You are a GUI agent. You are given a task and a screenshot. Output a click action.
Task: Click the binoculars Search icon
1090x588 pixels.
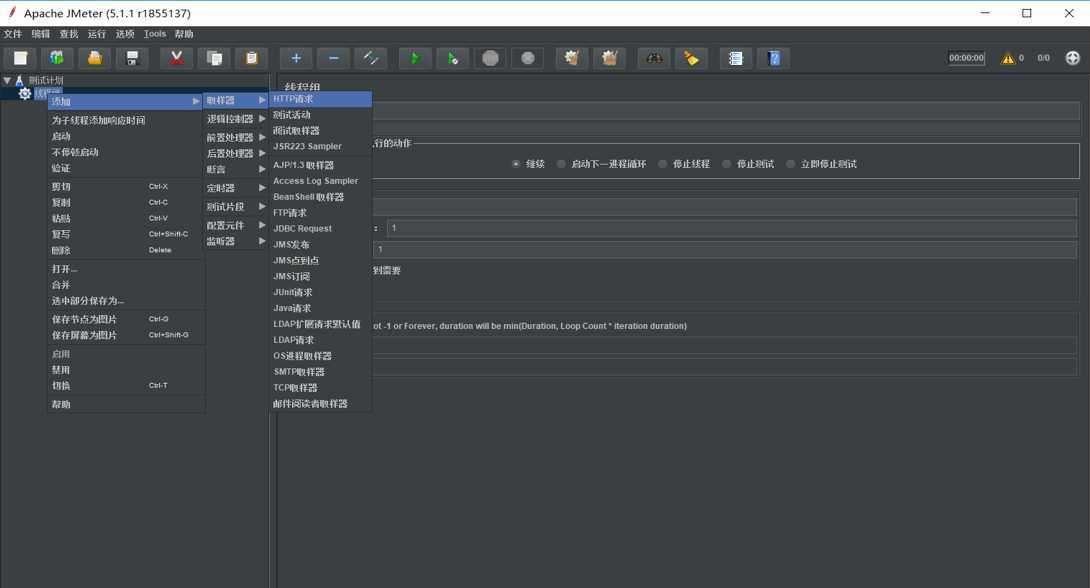tap(654, 58)
